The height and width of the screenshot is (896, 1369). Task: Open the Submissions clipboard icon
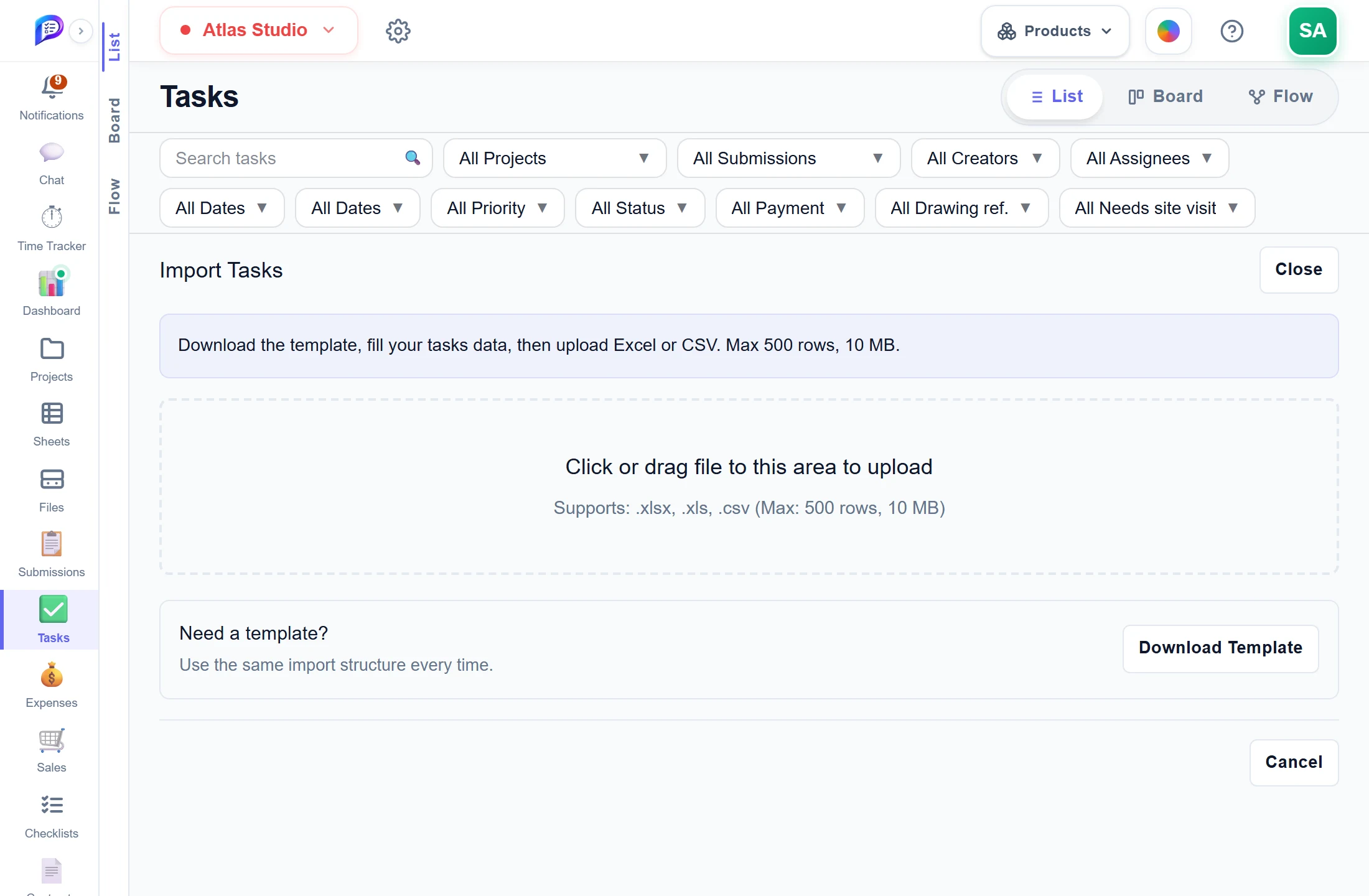pos(52,544)
